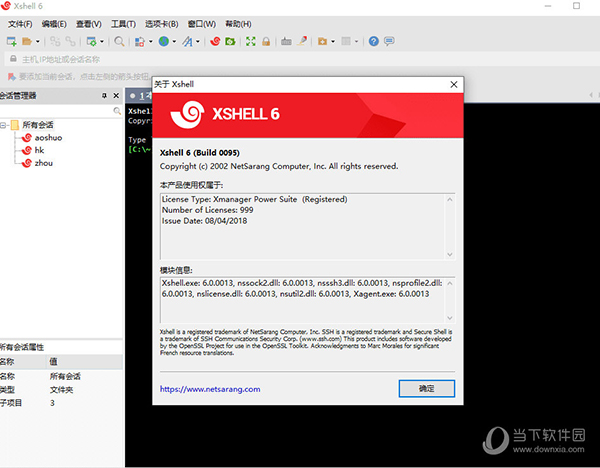Click the Open folder toolbar icon

coord(27,41)
